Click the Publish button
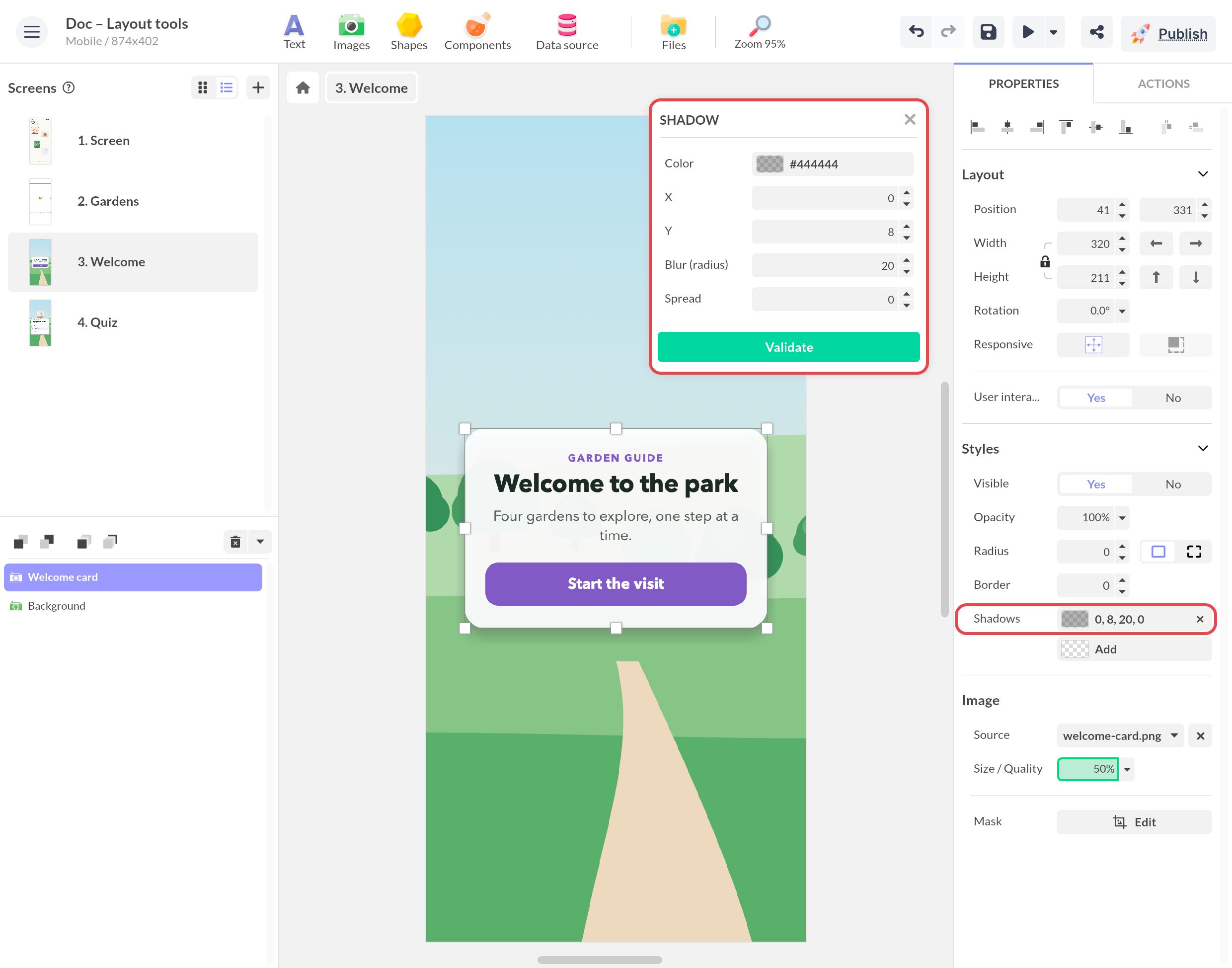This screenshot has width=1232, height=968. 1167,33
